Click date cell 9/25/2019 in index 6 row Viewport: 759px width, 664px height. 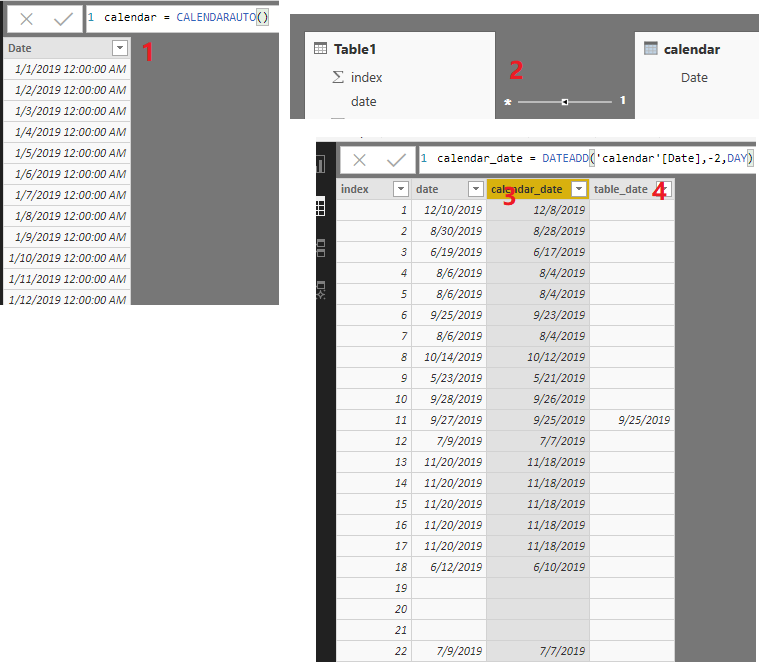(449, 315)
